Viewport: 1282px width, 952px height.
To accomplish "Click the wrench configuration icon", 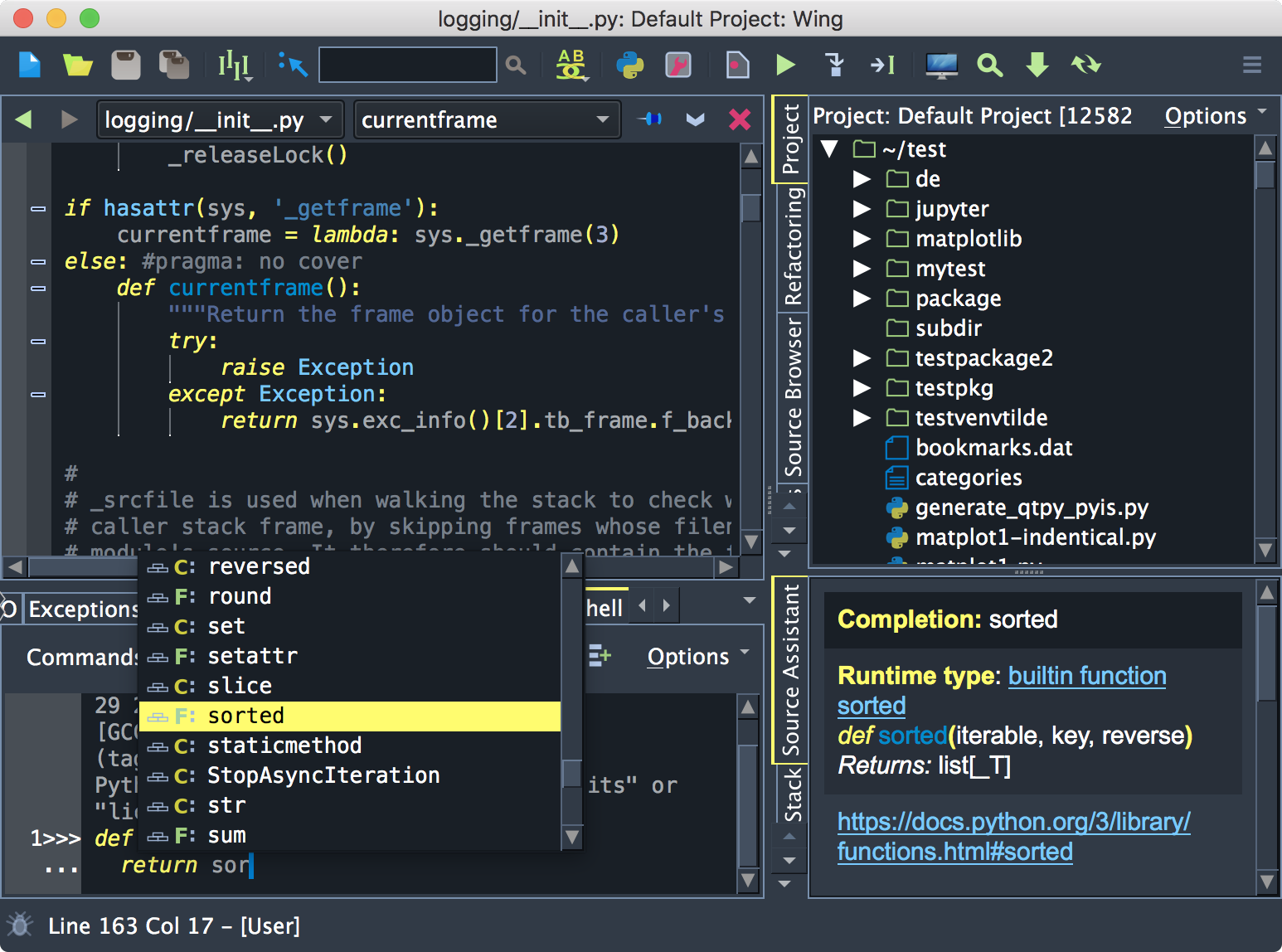I will point(678,65).
